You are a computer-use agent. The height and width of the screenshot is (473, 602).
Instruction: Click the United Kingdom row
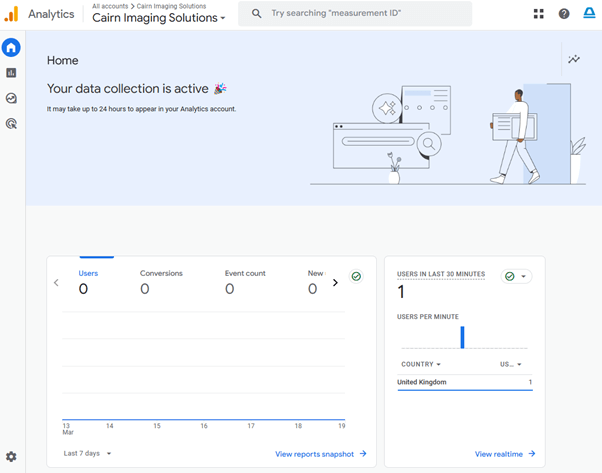465,382
